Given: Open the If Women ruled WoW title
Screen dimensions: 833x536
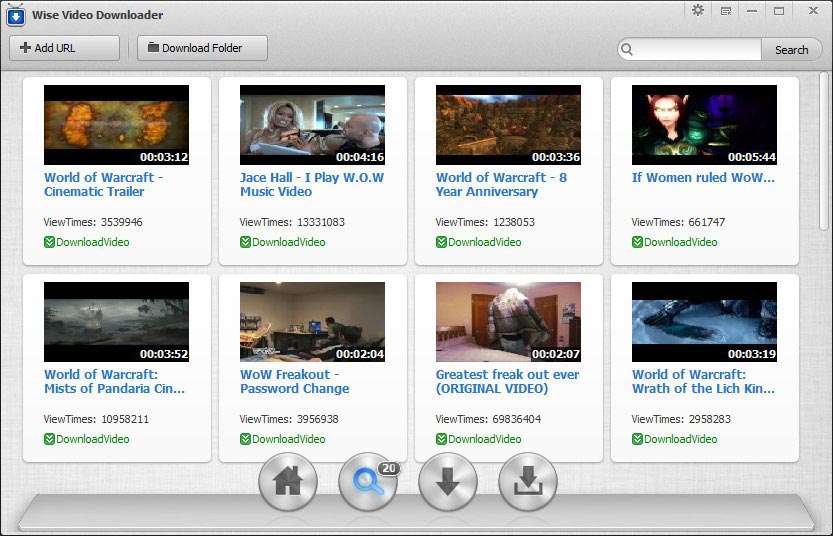Looking at the screenshot, I should click(x=703, y=178).
